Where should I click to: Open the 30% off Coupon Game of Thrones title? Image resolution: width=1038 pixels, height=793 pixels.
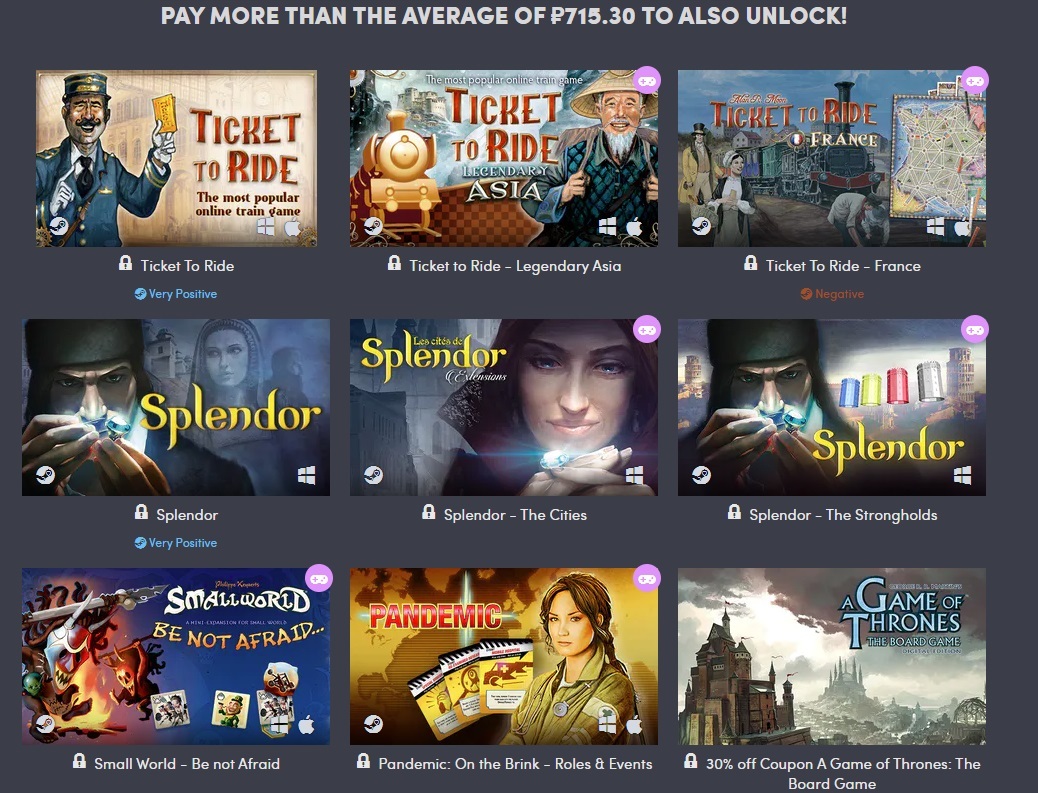843,773
